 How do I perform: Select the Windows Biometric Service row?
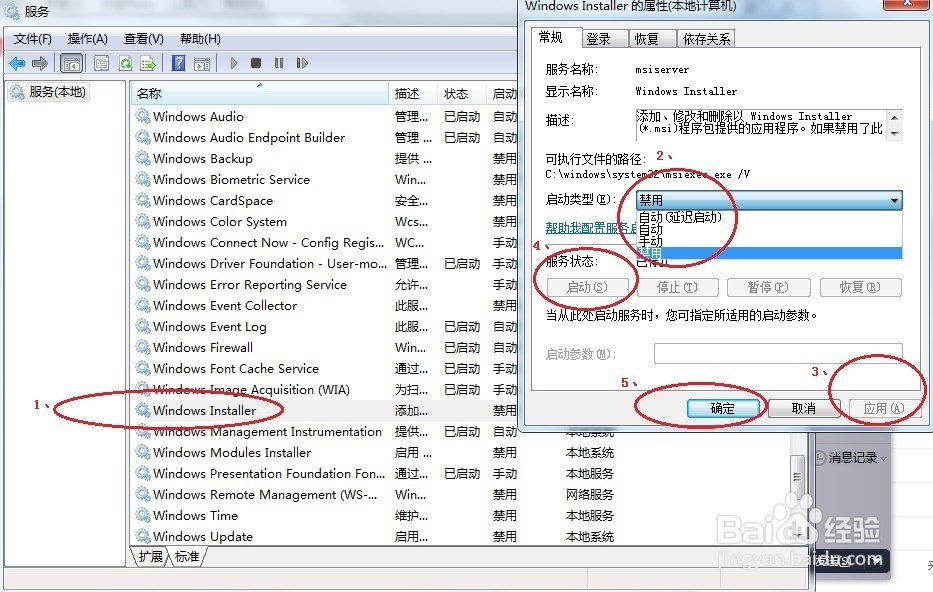click(x=326, y=179)
